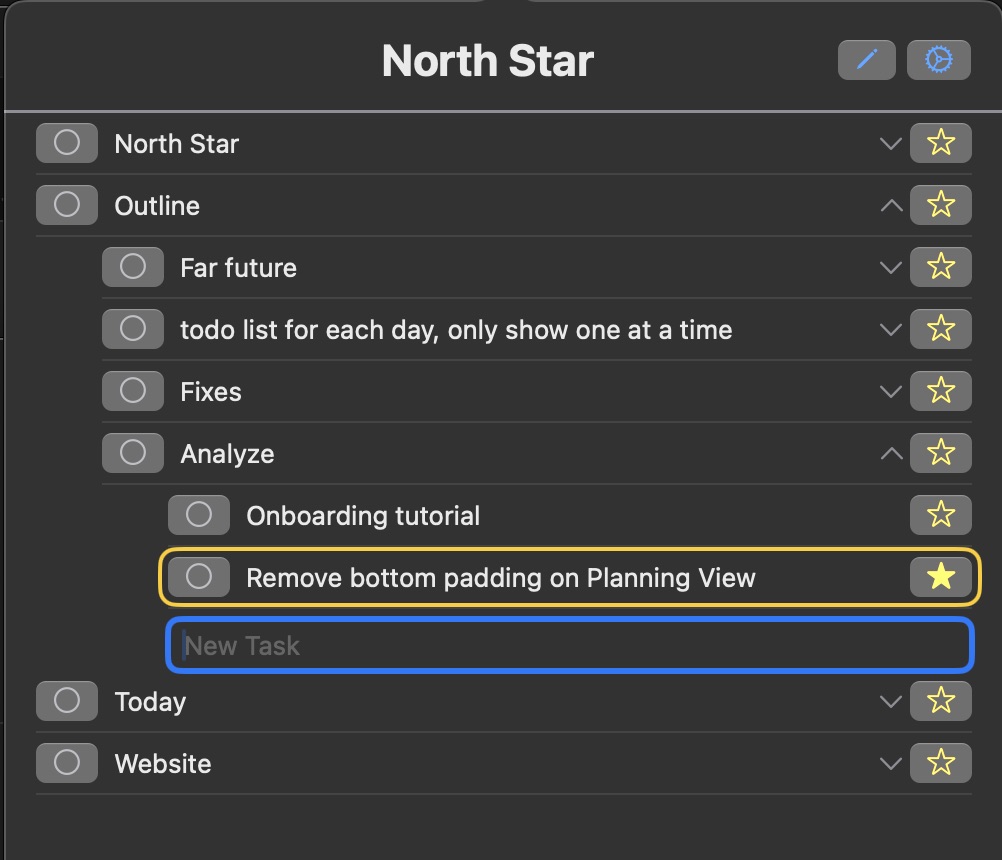Star the Fixes task
1002x860 pixels.
[x=941, y=391]
